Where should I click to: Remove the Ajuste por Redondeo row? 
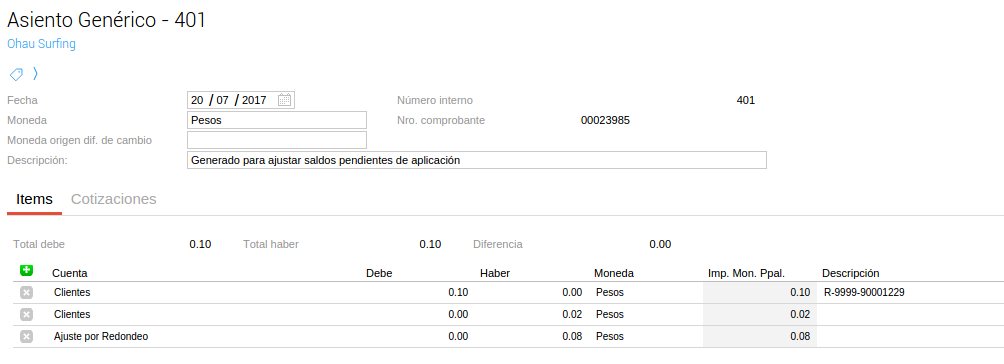tap(26, 336)
